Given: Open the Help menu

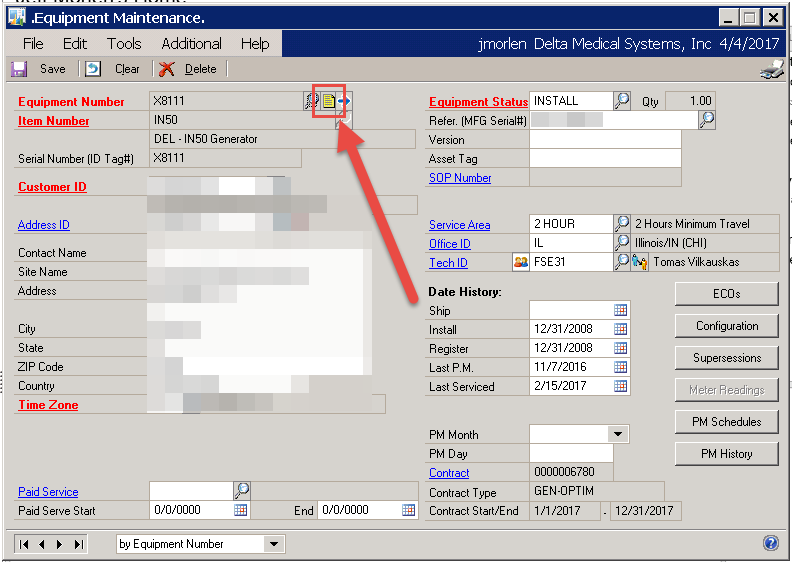Looking at the screenshot, I should [x=255, y=44].
